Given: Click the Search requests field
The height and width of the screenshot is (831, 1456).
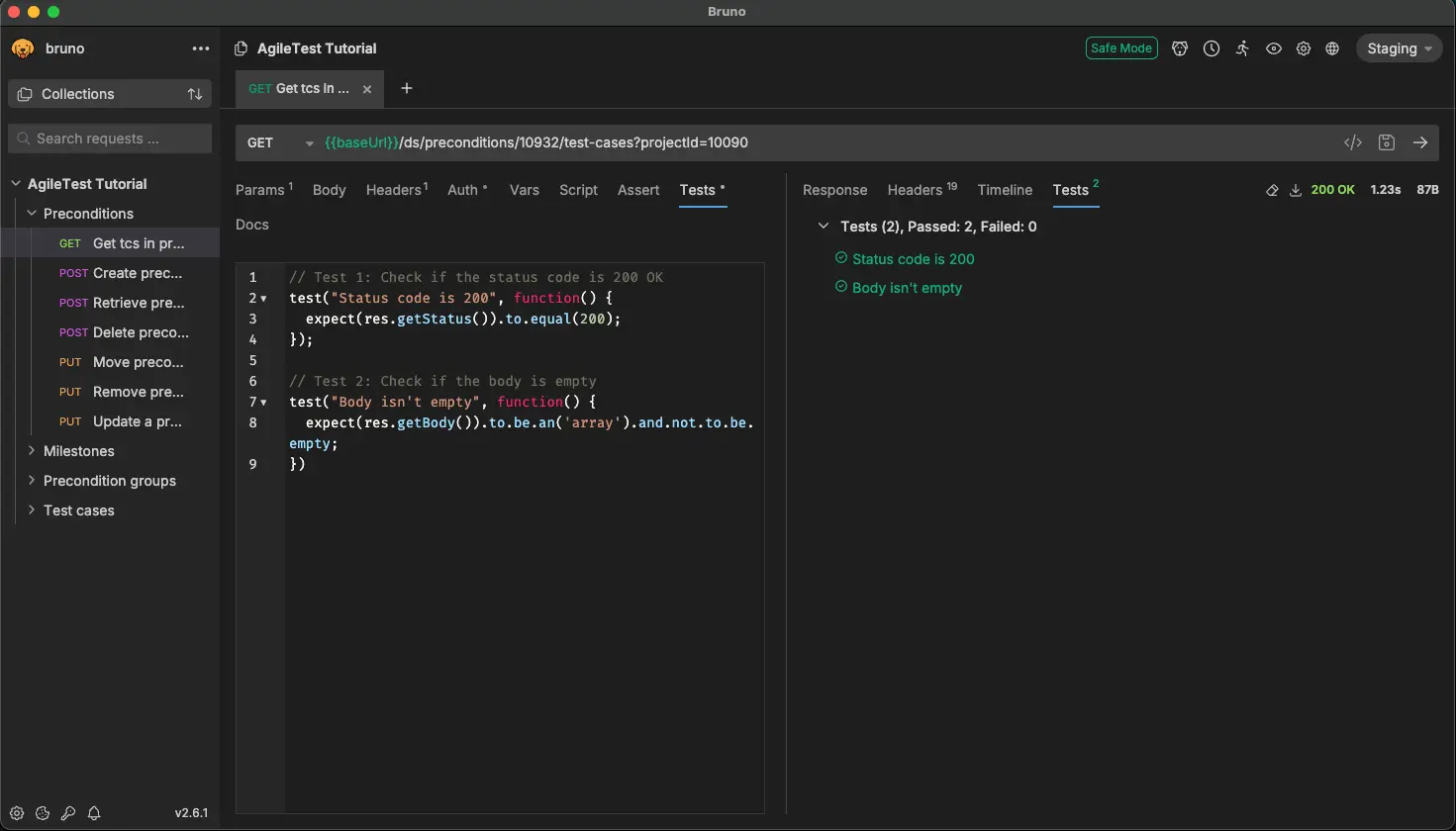Looking at the screenshot, I should tap(110, 138).
